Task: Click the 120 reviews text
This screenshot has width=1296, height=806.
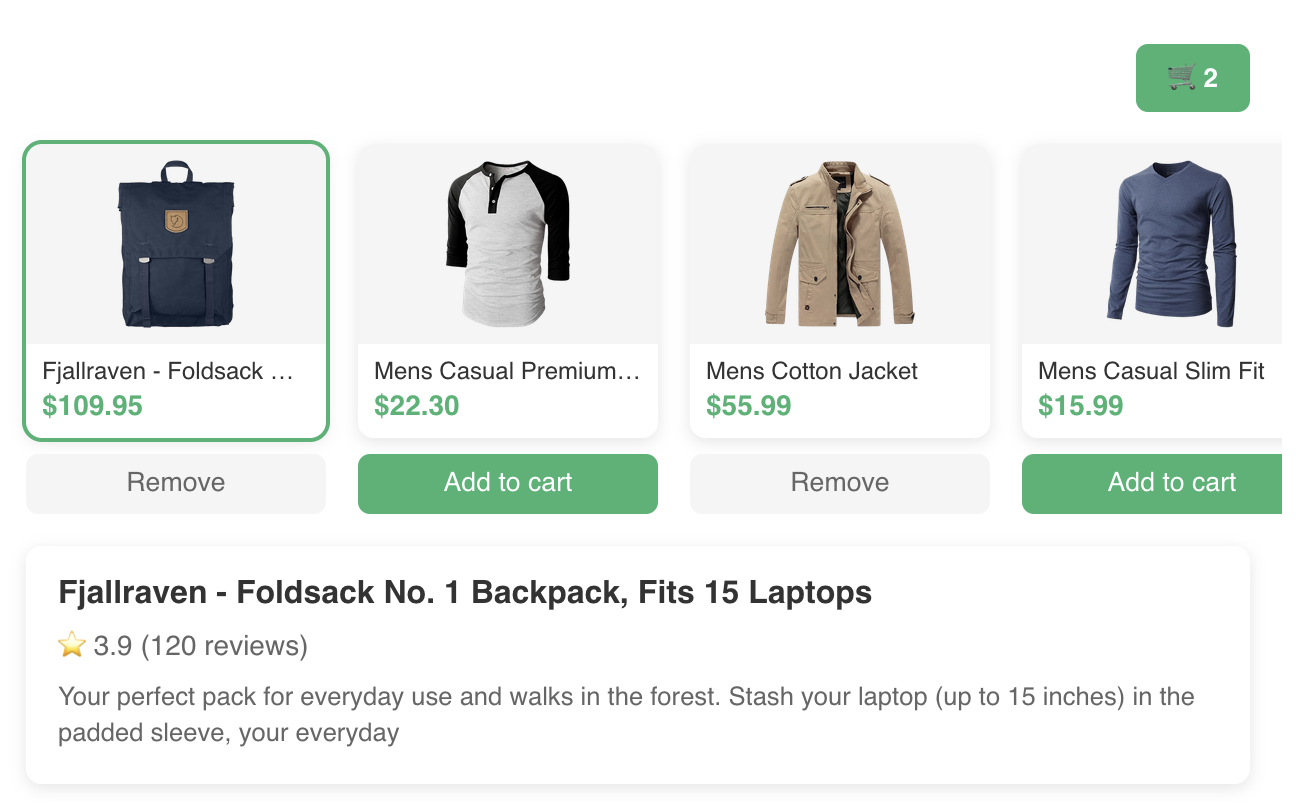Action: pos(224,646)
